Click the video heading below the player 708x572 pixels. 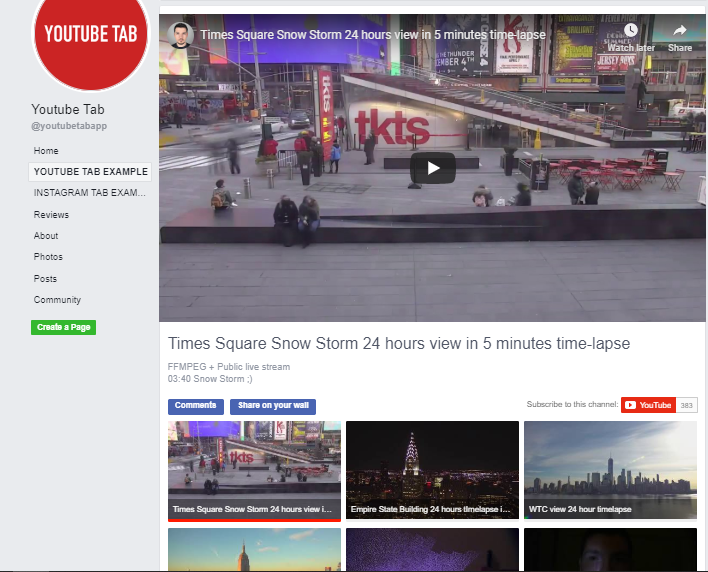[399, 344]
